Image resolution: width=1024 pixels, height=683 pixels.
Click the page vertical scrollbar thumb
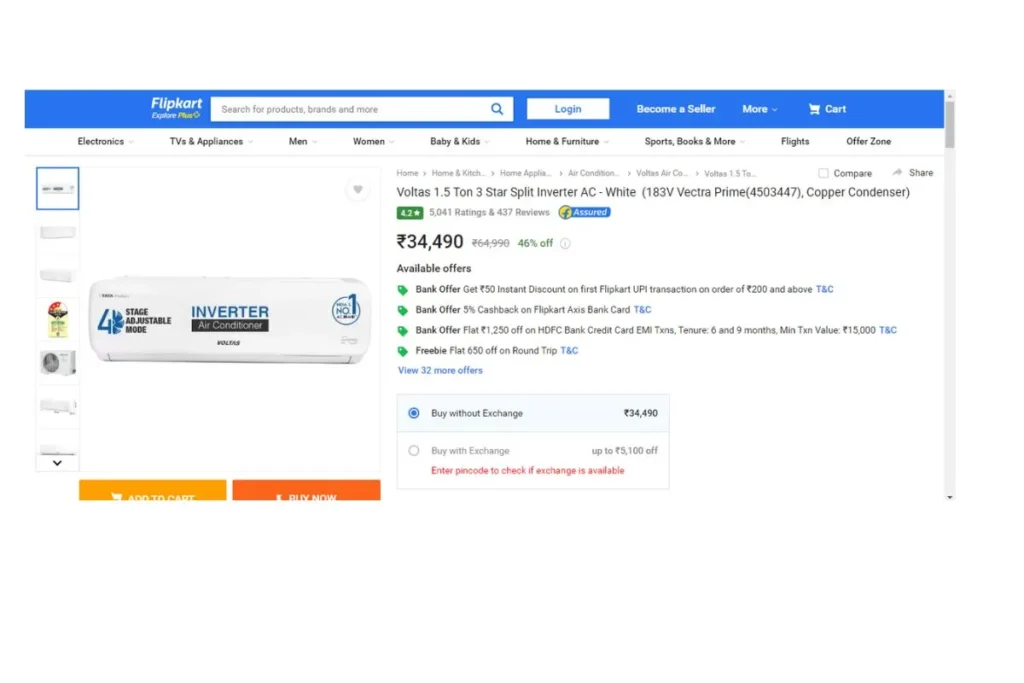click(x=950, y=124)
